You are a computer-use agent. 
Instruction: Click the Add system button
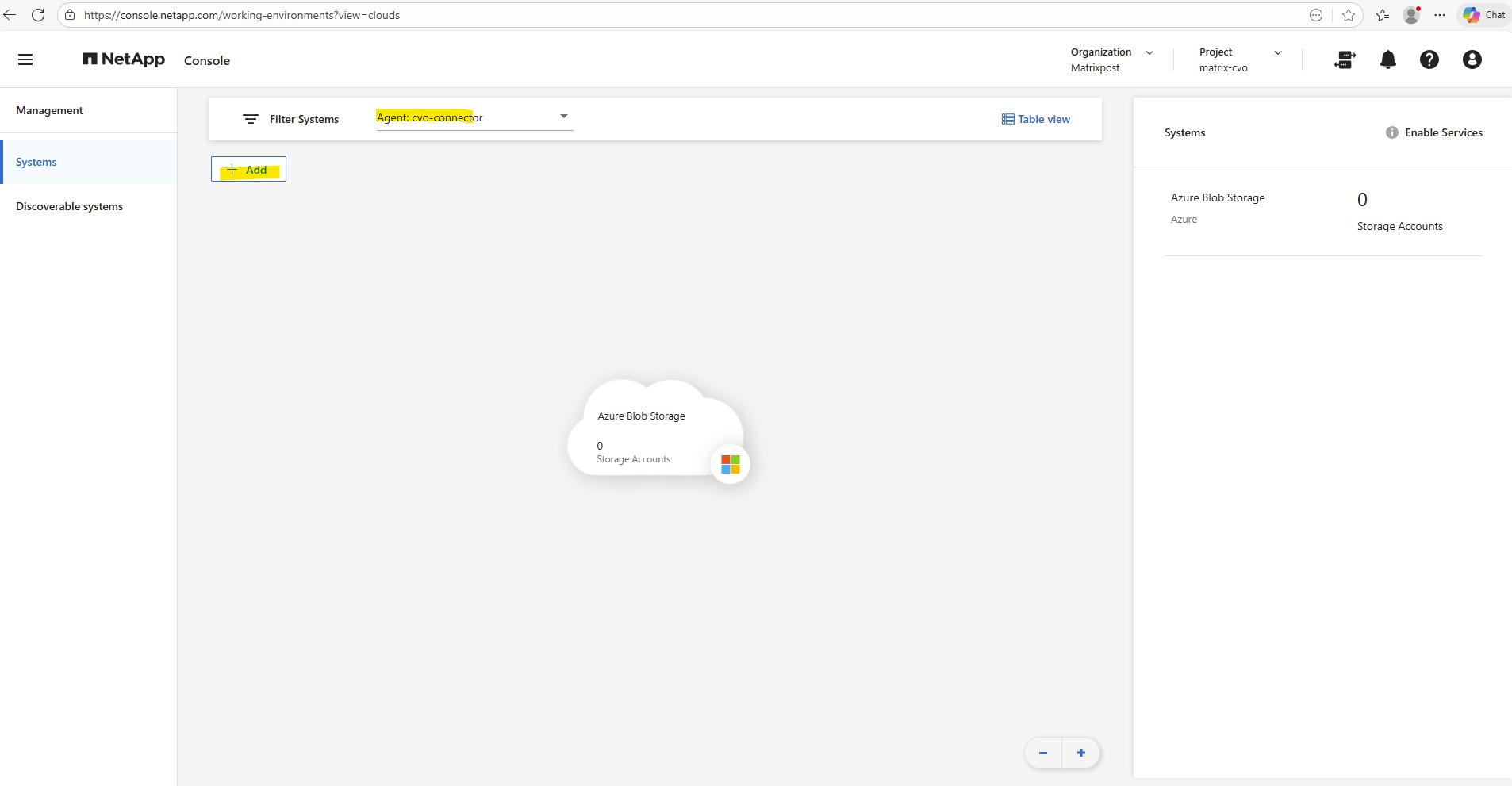coord(248,170)
